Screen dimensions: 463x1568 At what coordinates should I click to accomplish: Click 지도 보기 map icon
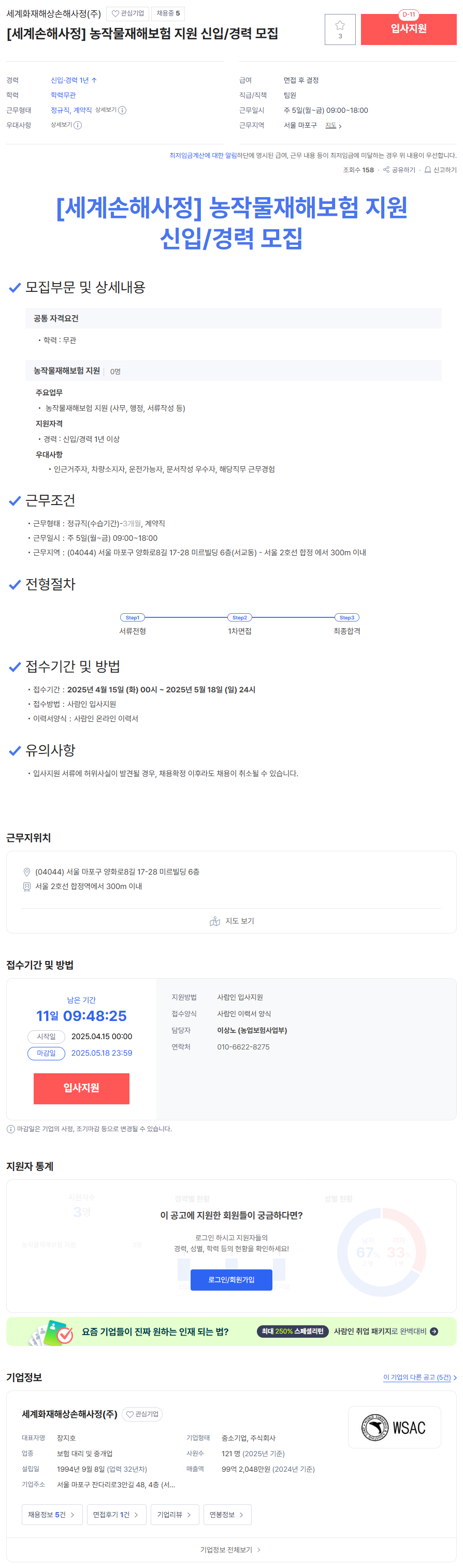point(214,921)
